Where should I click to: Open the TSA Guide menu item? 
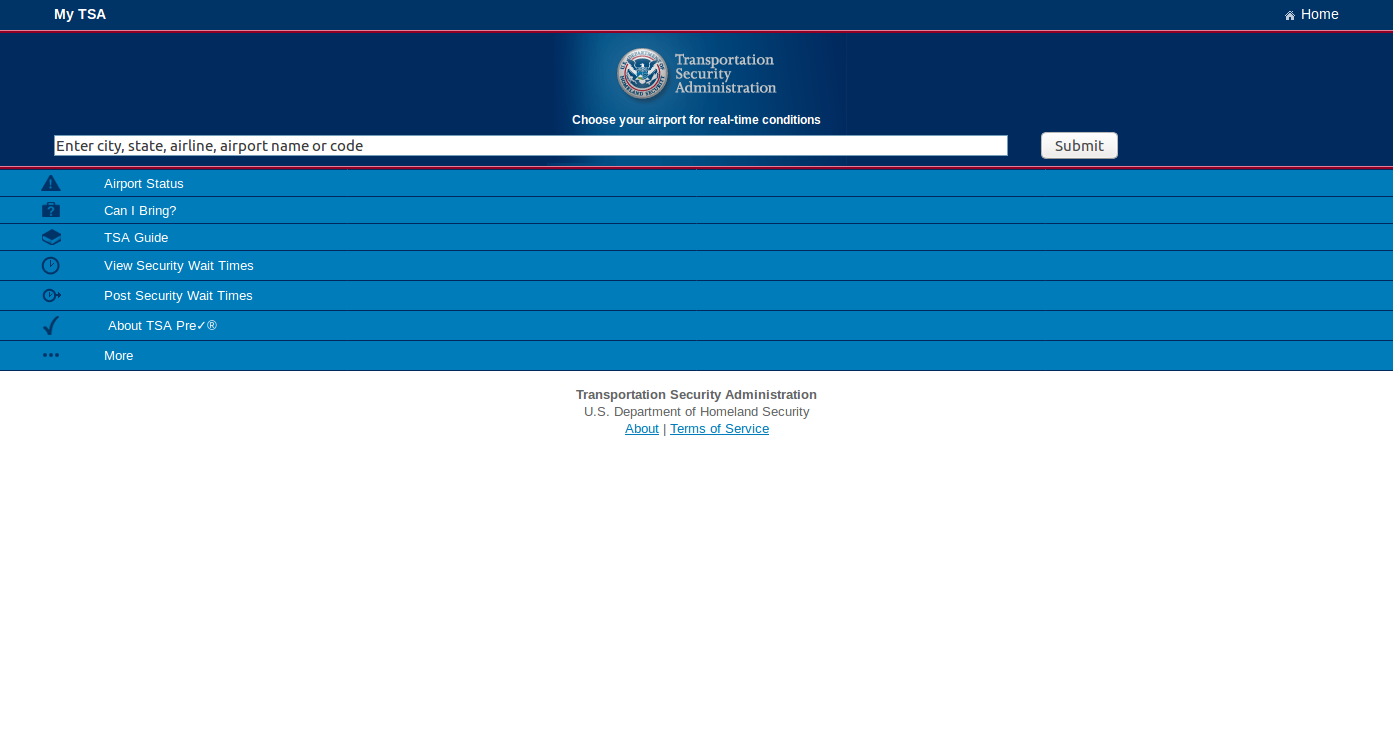(696, 237)
